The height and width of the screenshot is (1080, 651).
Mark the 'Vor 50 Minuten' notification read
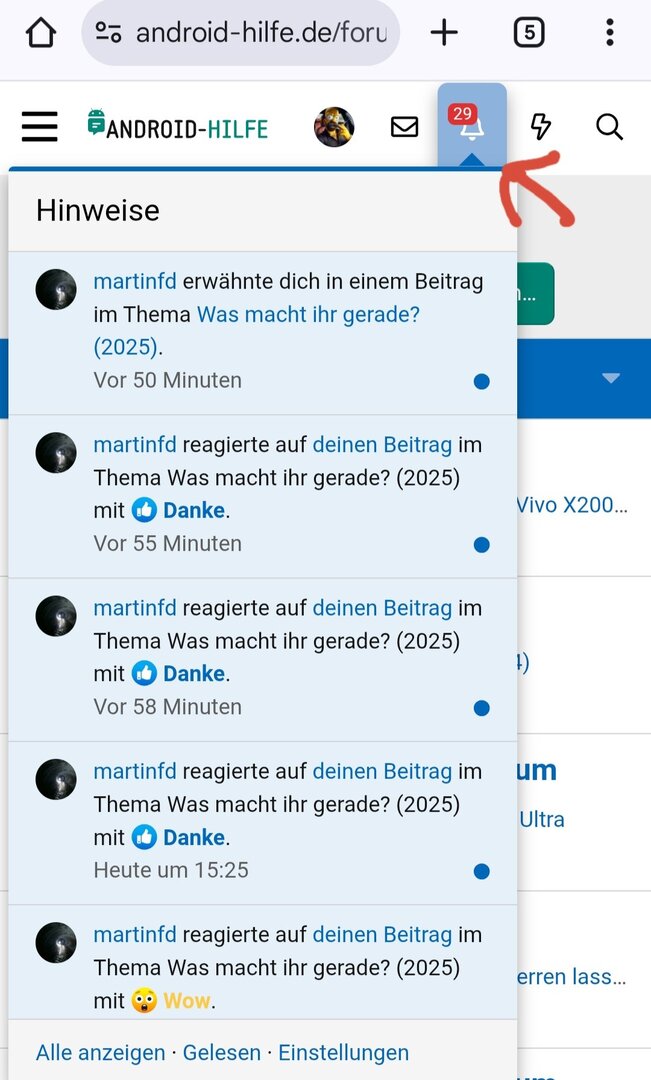pos(482,381)
